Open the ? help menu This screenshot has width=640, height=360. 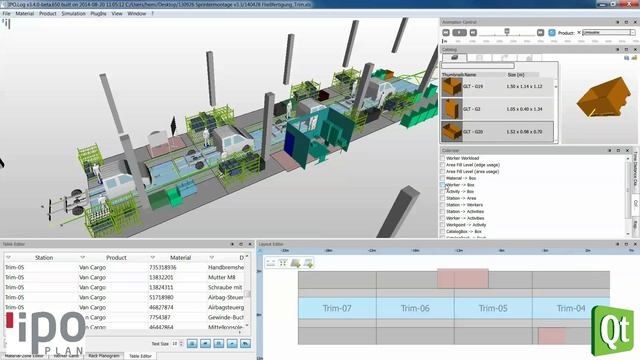[x=153, y=13]
